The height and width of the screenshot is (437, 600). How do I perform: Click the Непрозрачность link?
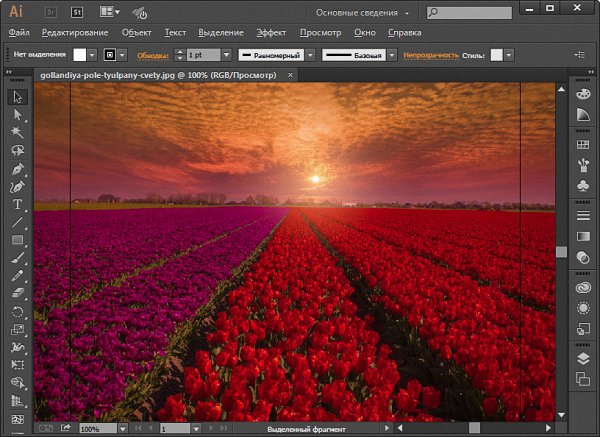430,54
